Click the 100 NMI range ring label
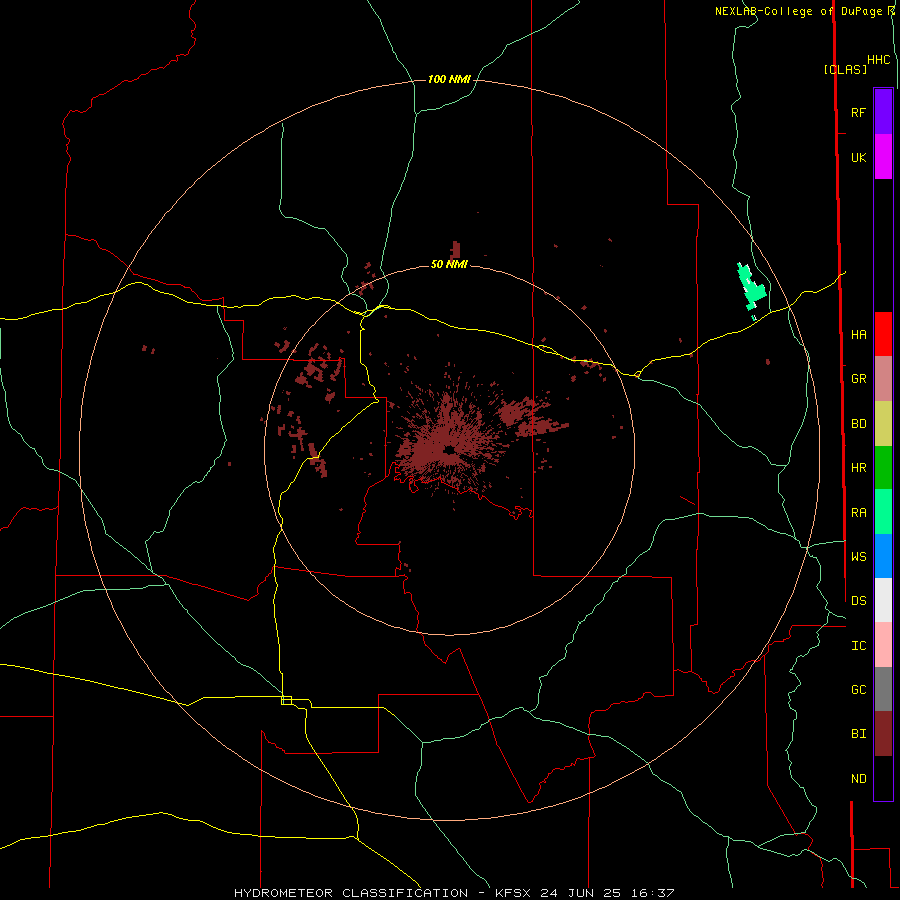 tap(449, 79)
